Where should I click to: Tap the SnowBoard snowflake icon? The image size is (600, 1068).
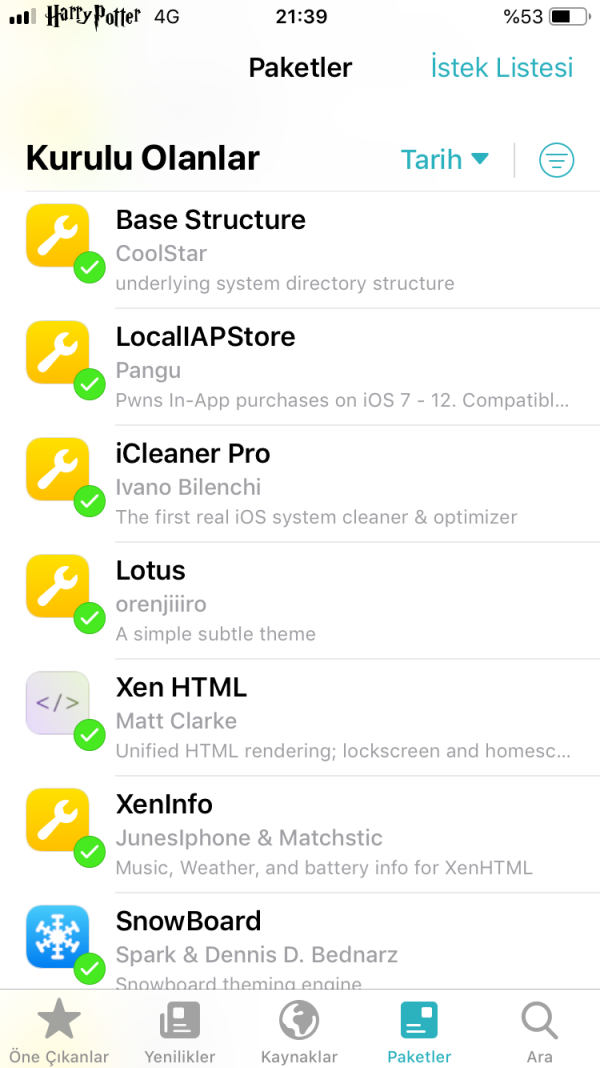(x=57, y=937)
